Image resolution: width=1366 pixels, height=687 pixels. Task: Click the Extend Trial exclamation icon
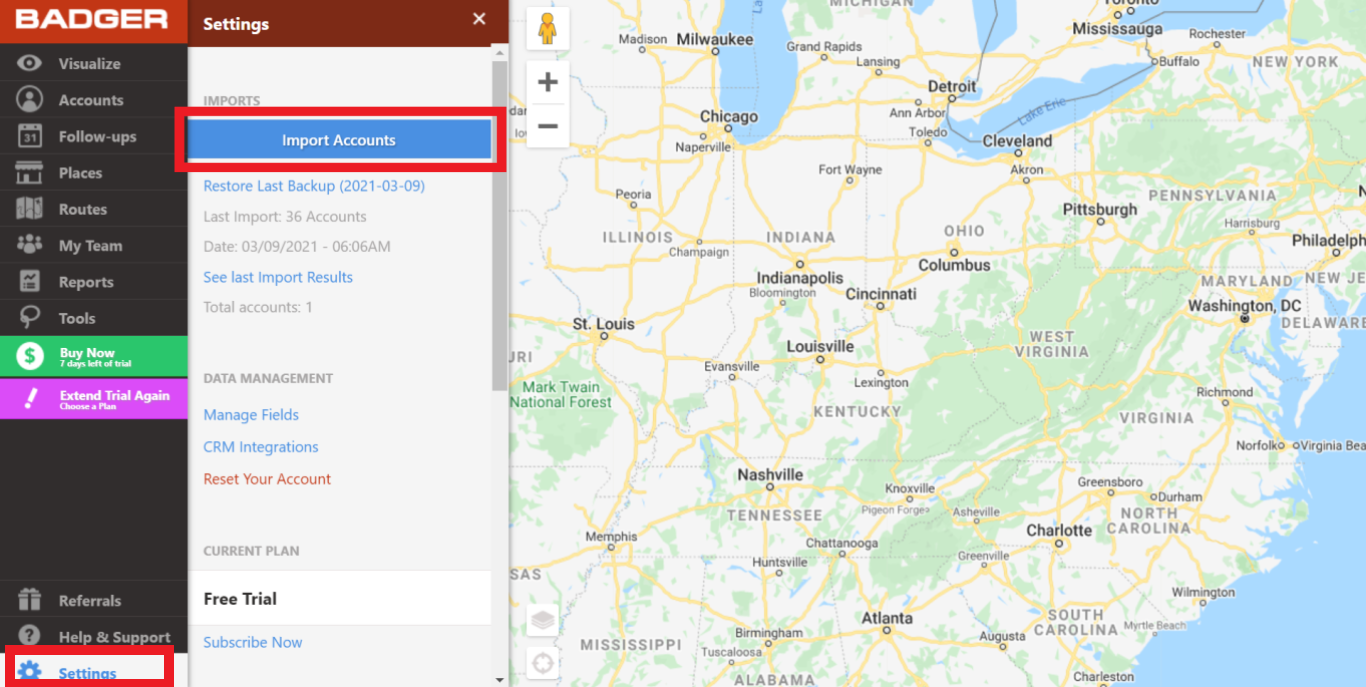tap(30, 399)
